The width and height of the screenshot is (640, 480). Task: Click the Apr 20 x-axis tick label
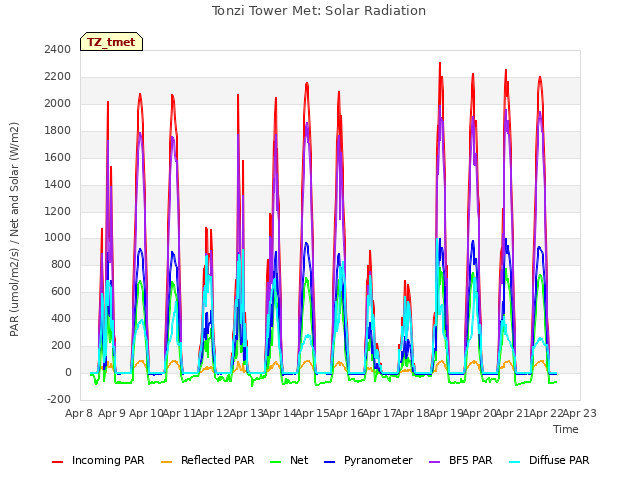[x=480, y=413]
